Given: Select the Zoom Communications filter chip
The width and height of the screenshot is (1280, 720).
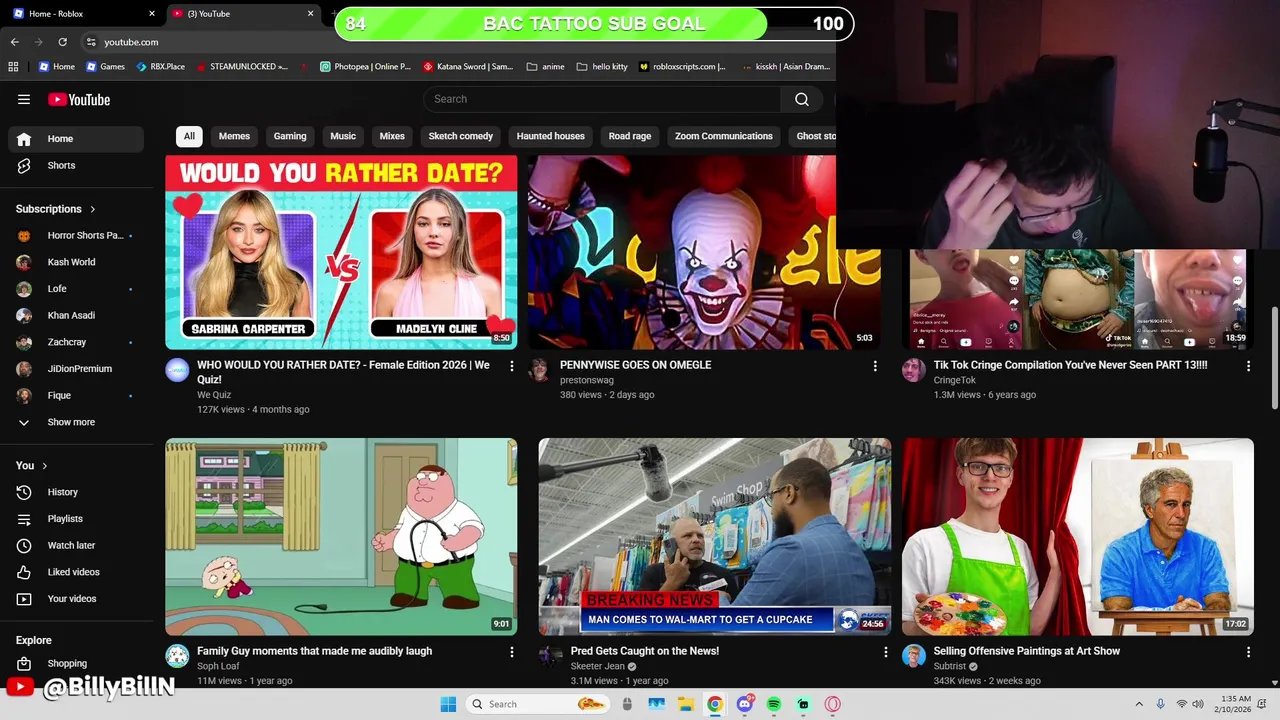Looking at the screenshot, I should [724, 136].
